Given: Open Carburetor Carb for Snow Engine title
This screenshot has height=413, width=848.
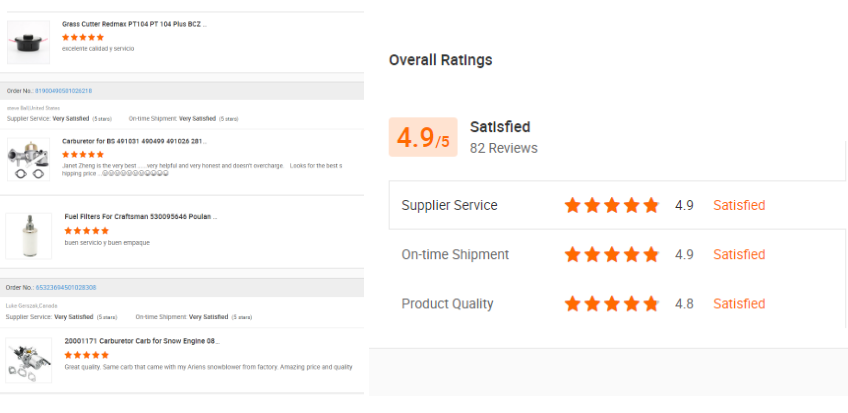Looking at the screenshot, I should point(141,341).
